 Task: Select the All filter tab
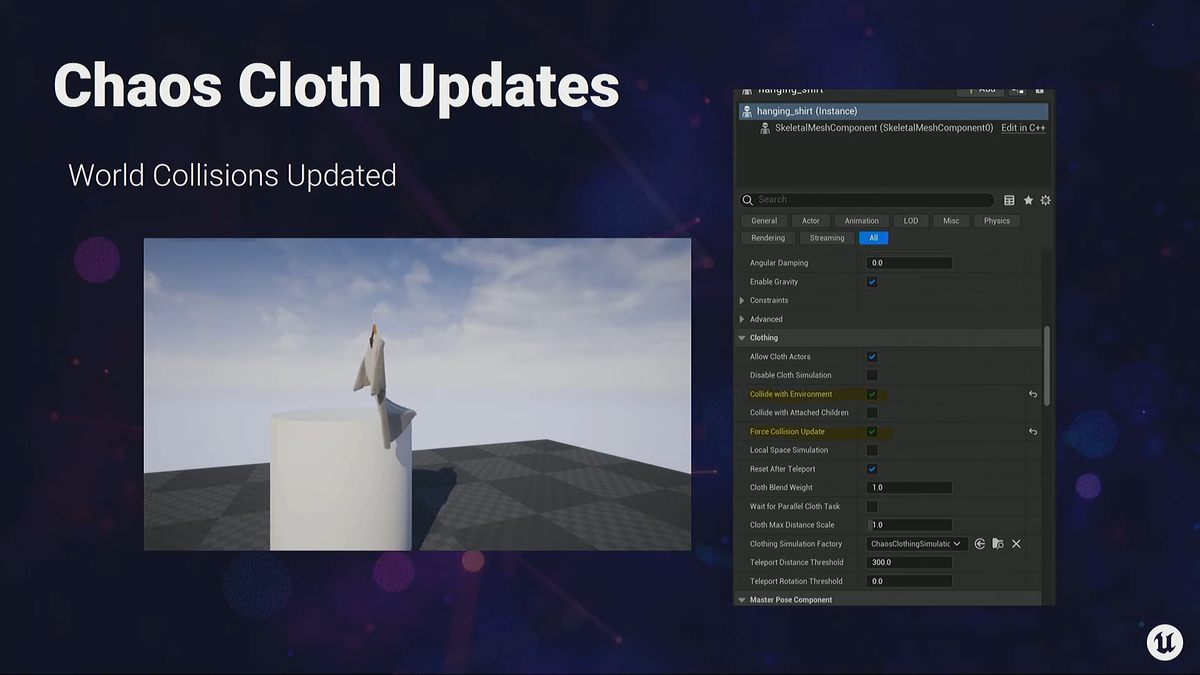tap(874, 238)
